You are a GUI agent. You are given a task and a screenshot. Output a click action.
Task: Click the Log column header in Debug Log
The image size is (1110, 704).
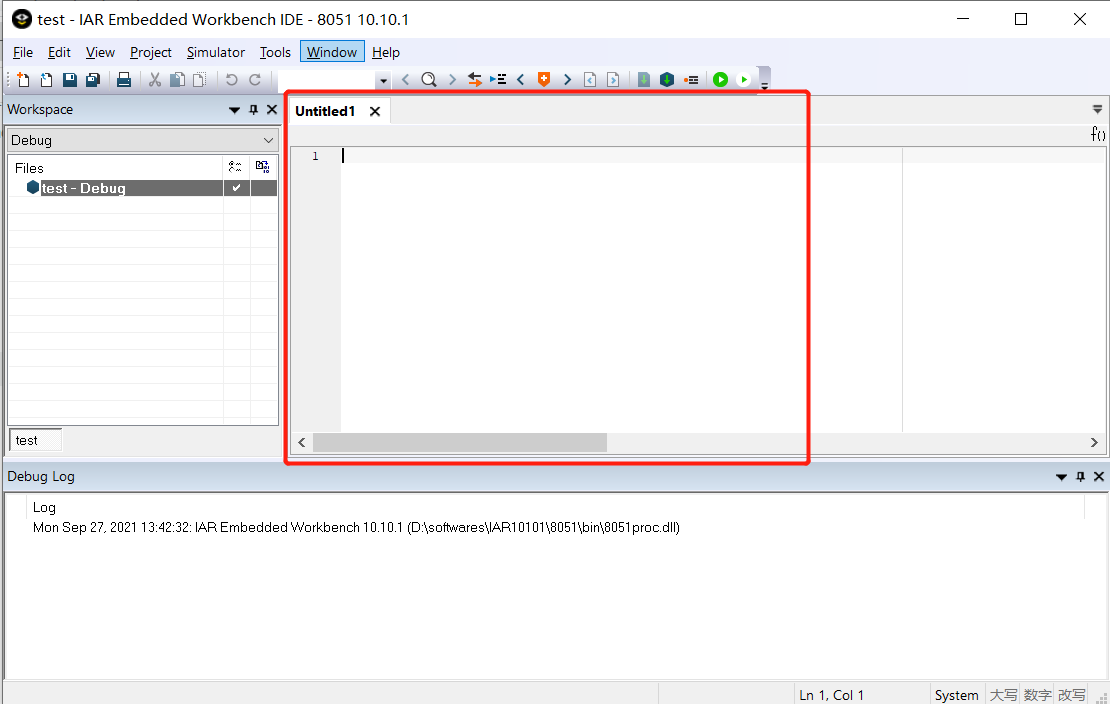44,507
